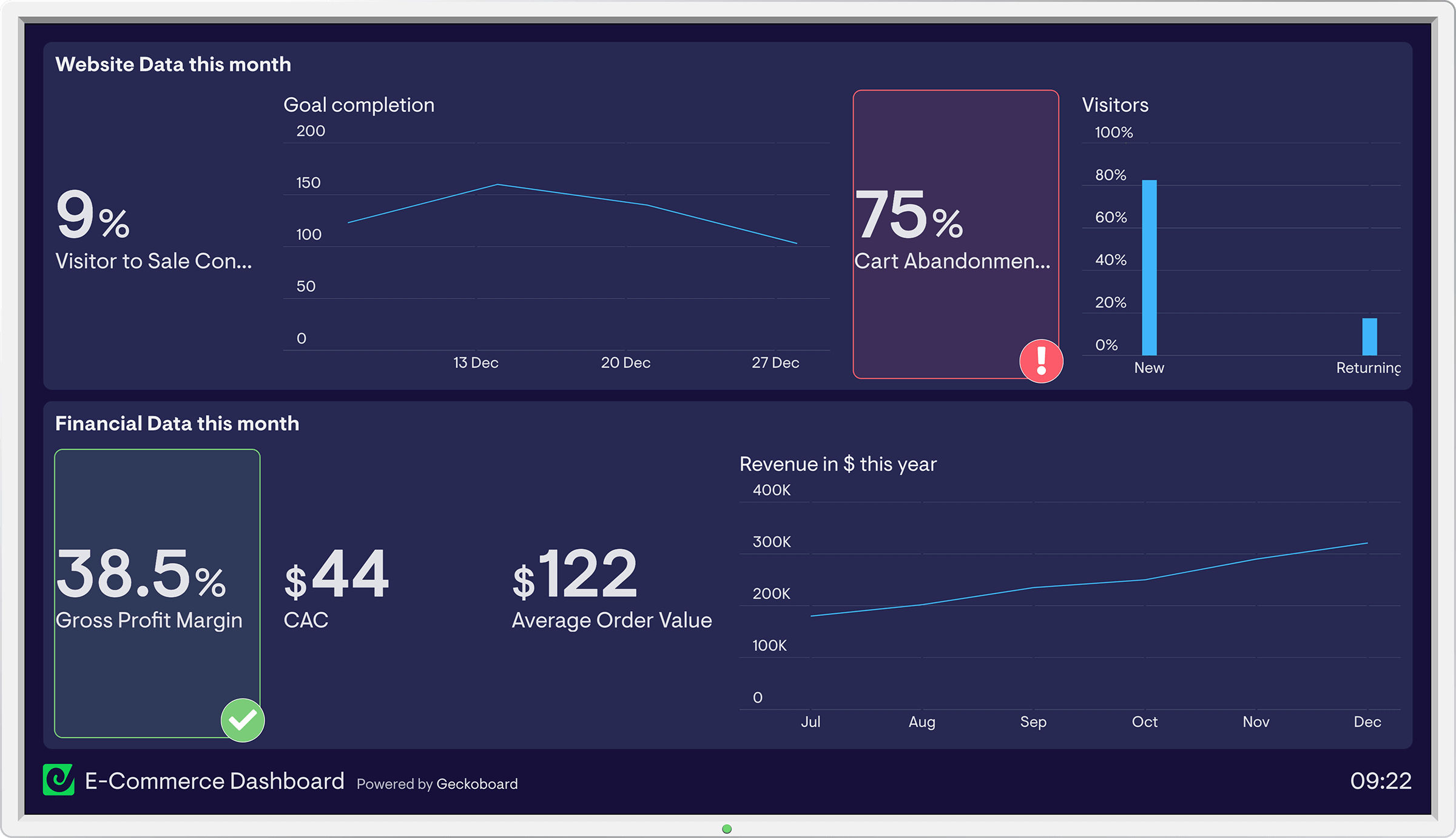
Task: Click the Goal completion chart title
Action: pyautogui.click(x=359, y=105)
